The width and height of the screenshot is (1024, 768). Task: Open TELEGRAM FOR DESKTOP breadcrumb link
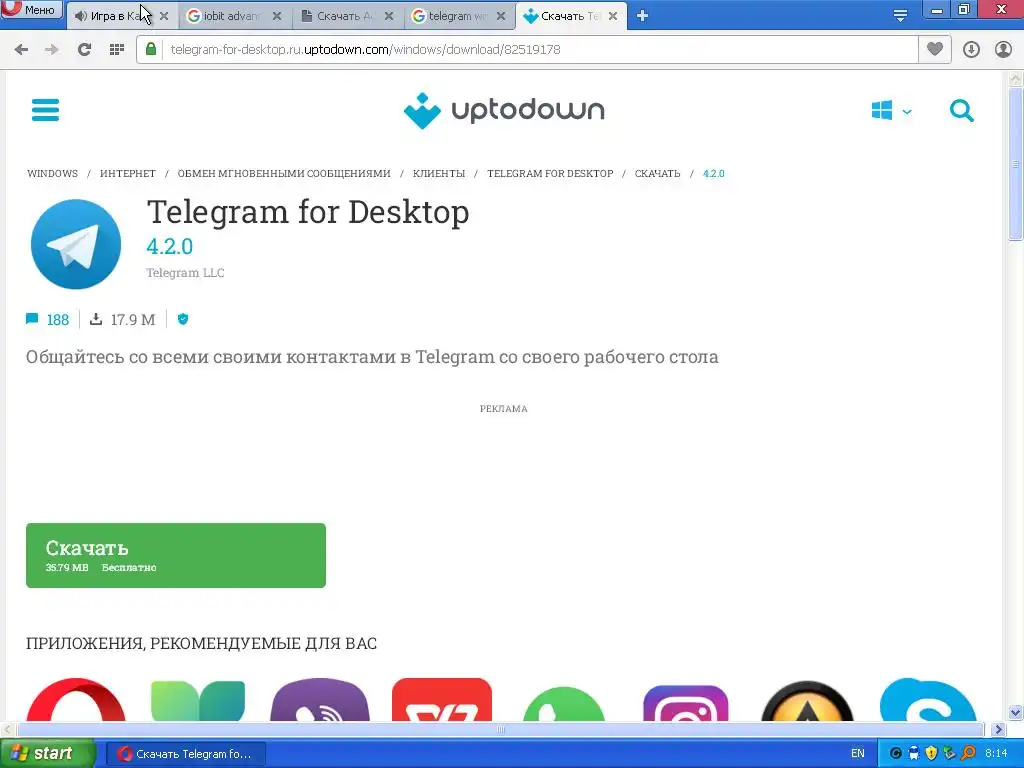pyautogui.click(x=550, y=174)
